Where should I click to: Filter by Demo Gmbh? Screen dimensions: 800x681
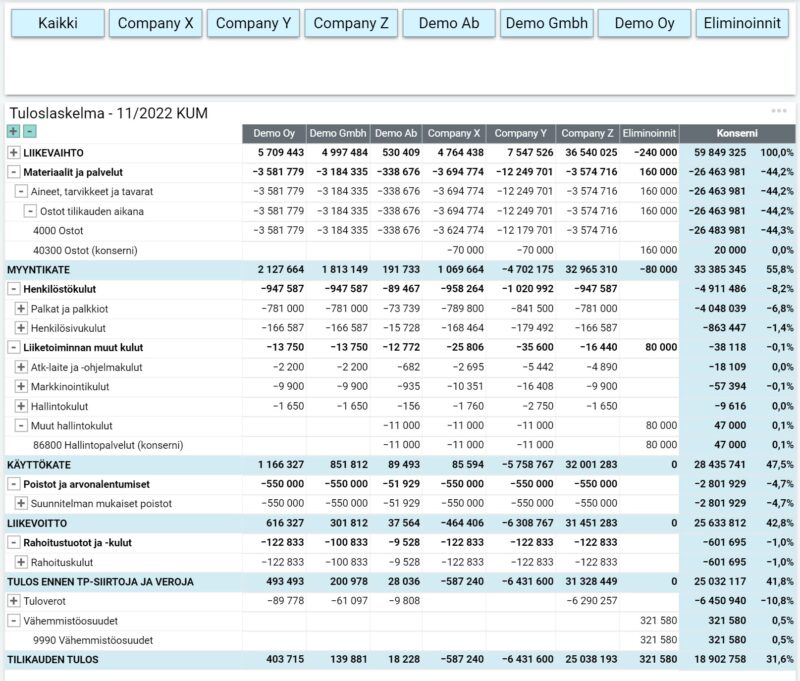547,23
